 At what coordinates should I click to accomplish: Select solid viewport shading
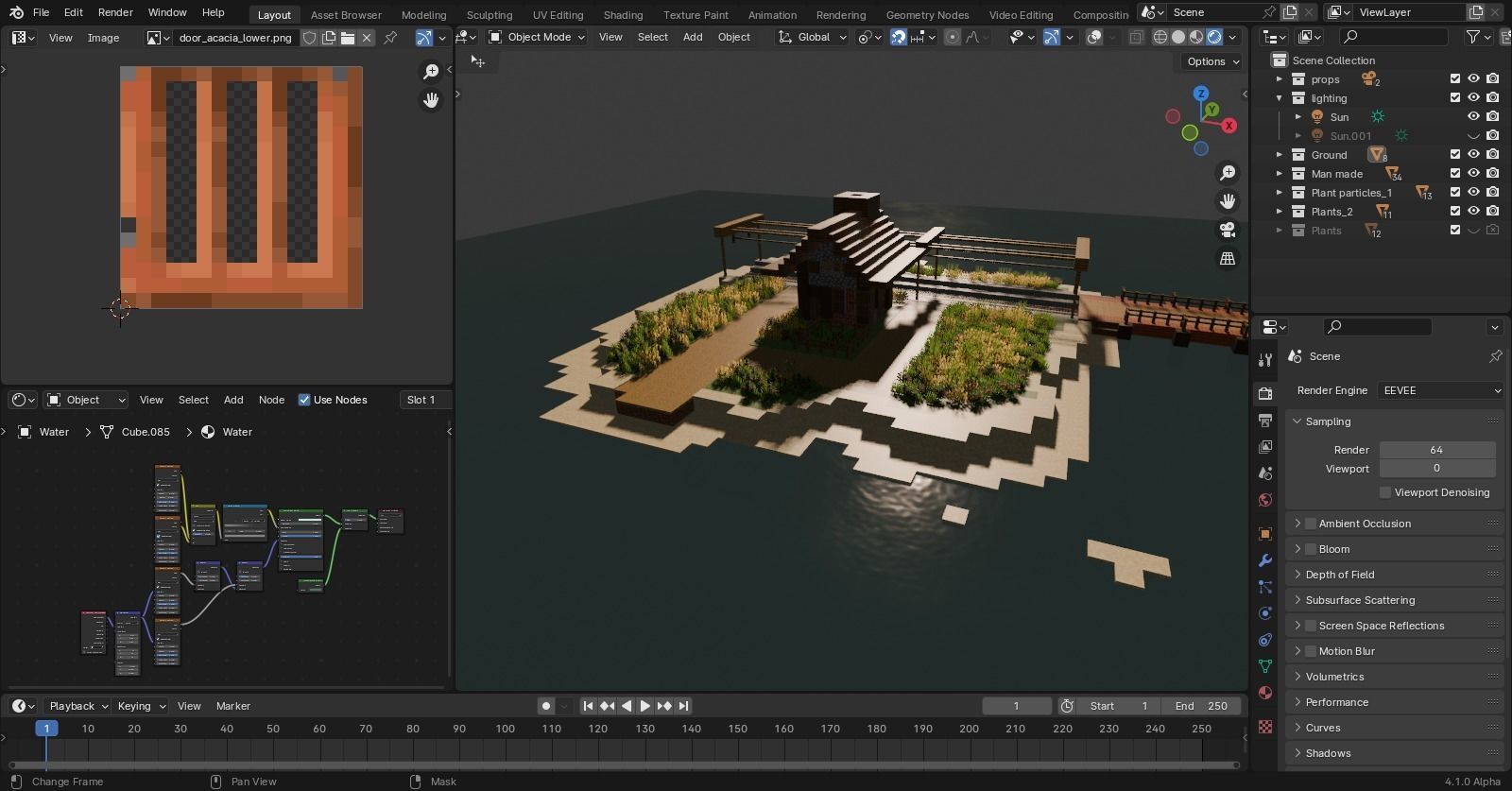1178,37
